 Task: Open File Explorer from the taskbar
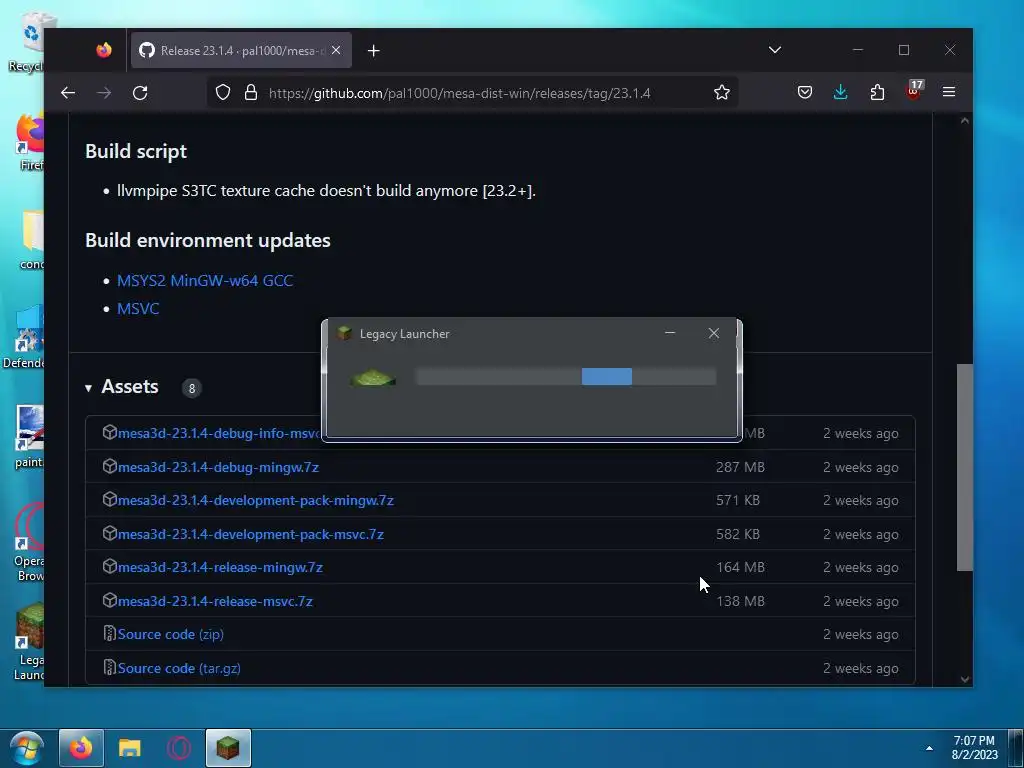[x=130, y=748]
